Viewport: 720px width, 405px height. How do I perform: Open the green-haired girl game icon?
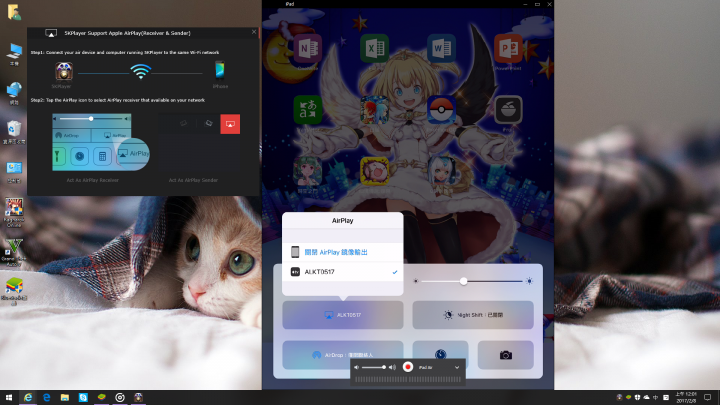[x=307, y=171]
